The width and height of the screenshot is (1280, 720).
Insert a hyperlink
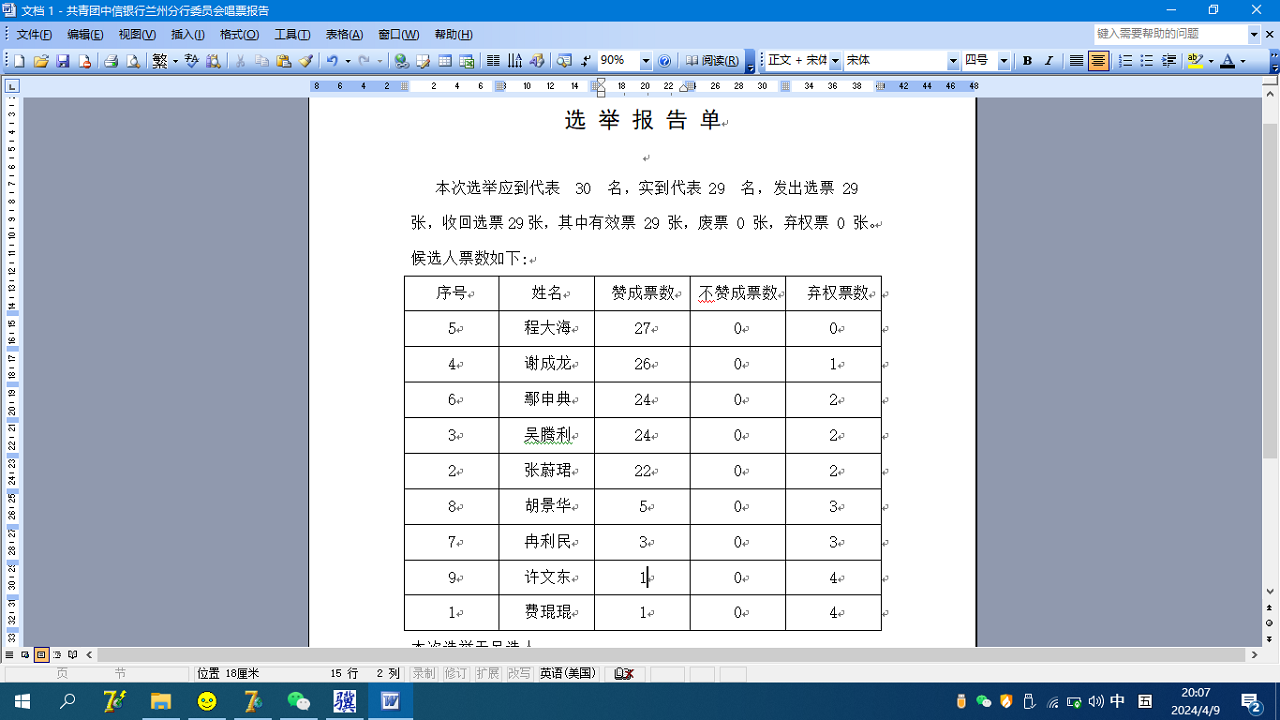(x=401, y=61)
